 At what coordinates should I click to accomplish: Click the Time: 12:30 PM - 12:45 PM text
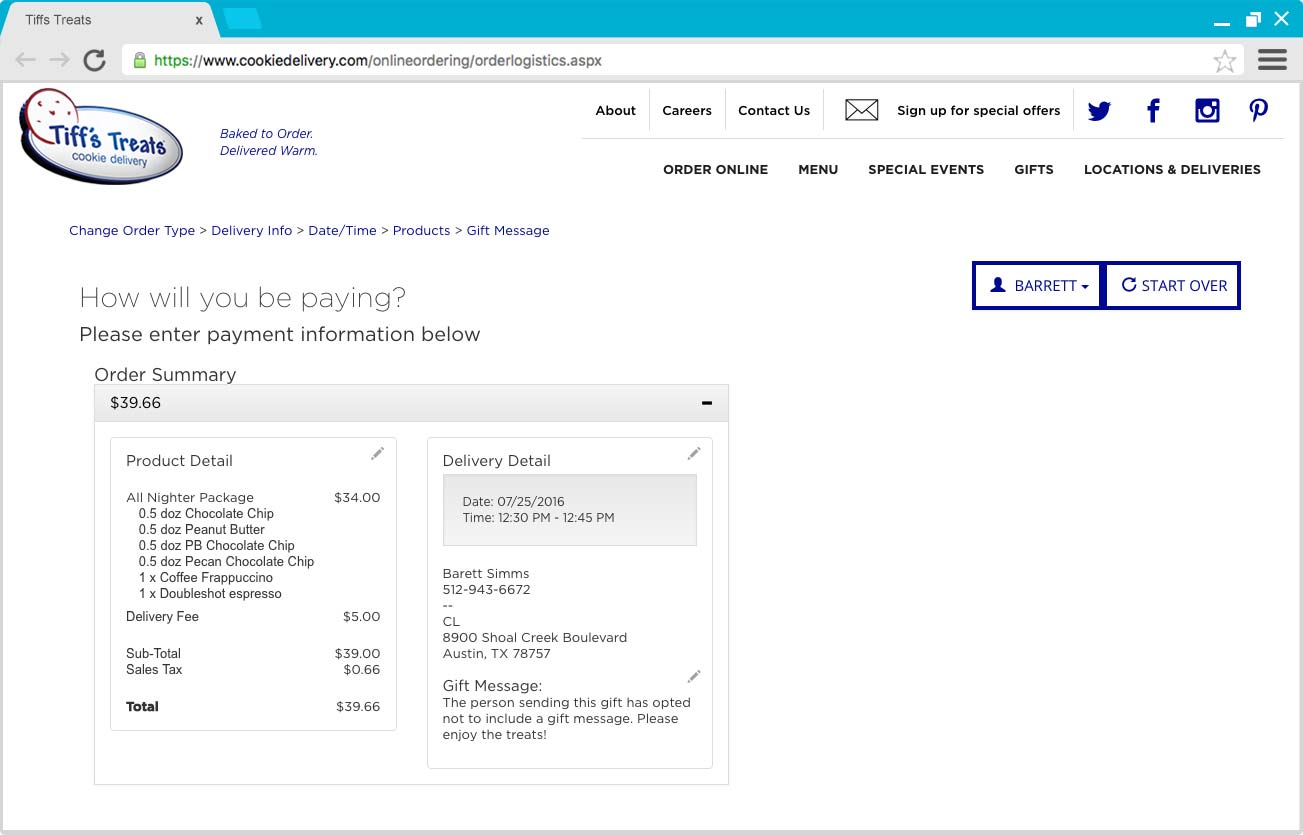(x=538, y=518)
